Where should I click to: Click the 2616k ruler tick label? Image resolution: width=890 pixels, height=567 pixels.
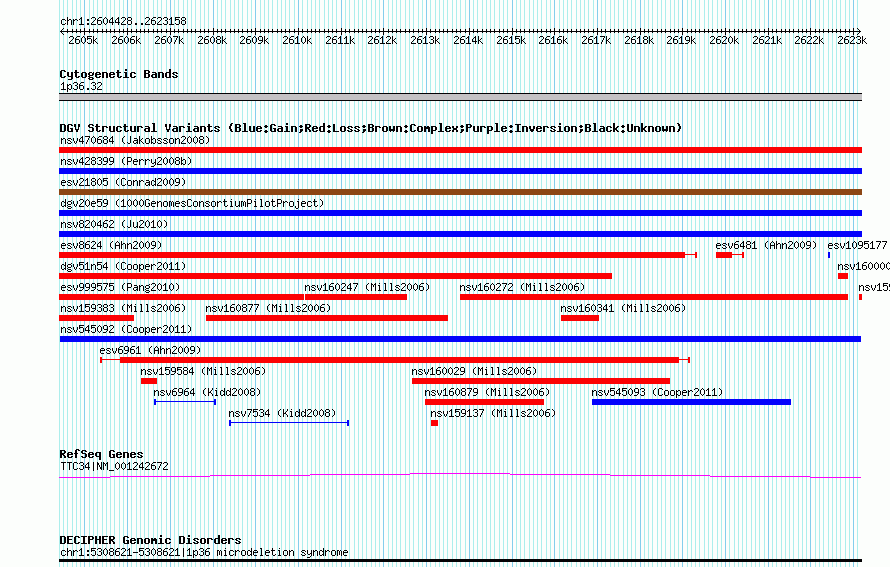pyautogui.click(x=553, y=40)
